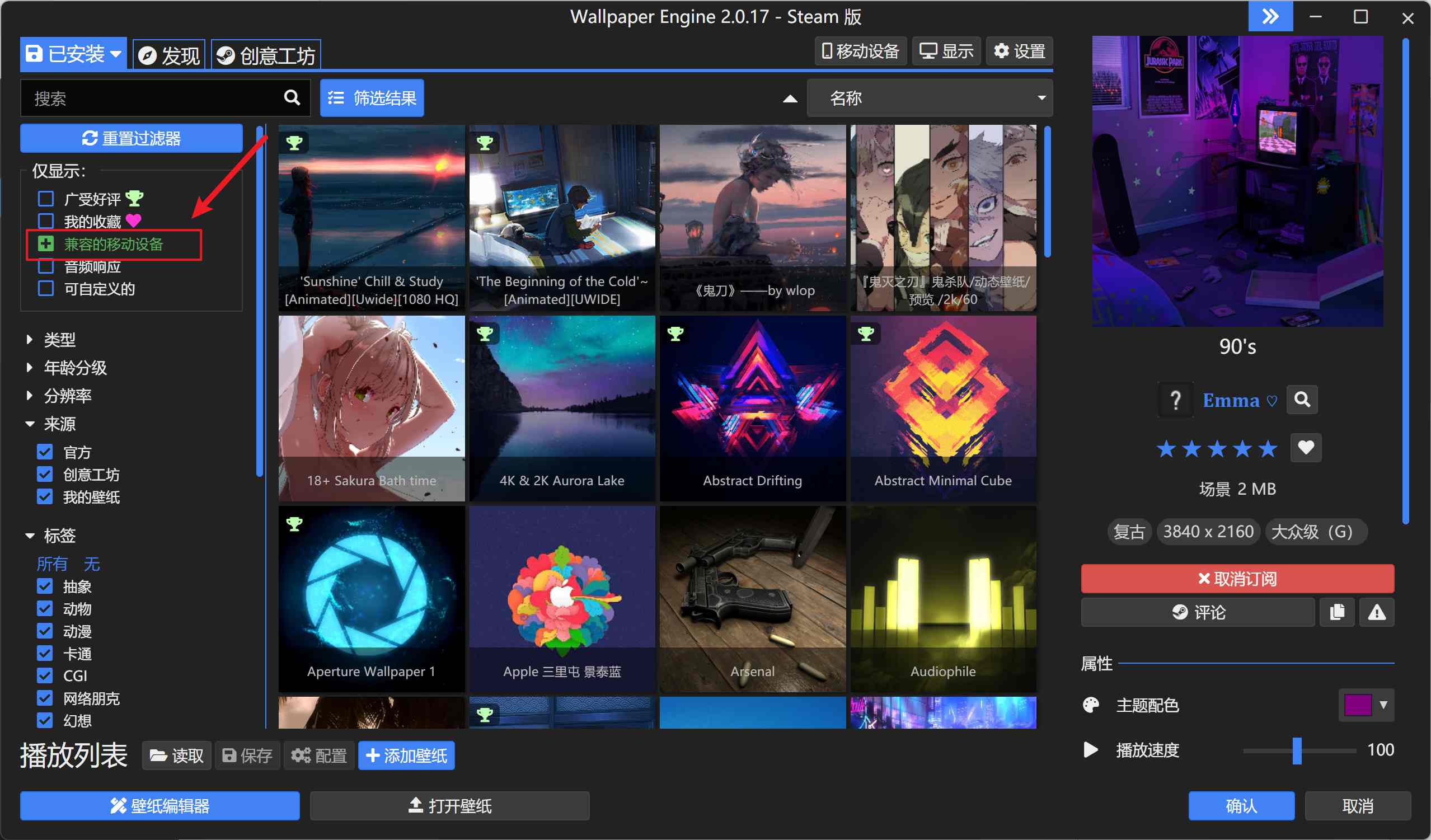Image resolution: width=1431 pixels, height=840 pixels.
Task: Click 取消 cancel button
Action: pyautogui.click(x=1357, y=805)
